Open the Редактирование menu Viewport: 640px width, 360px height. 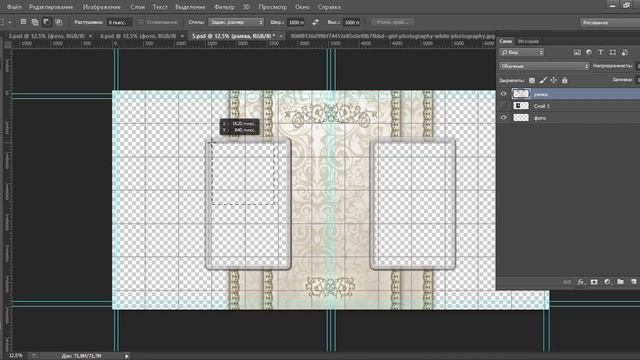coord(51,7)
